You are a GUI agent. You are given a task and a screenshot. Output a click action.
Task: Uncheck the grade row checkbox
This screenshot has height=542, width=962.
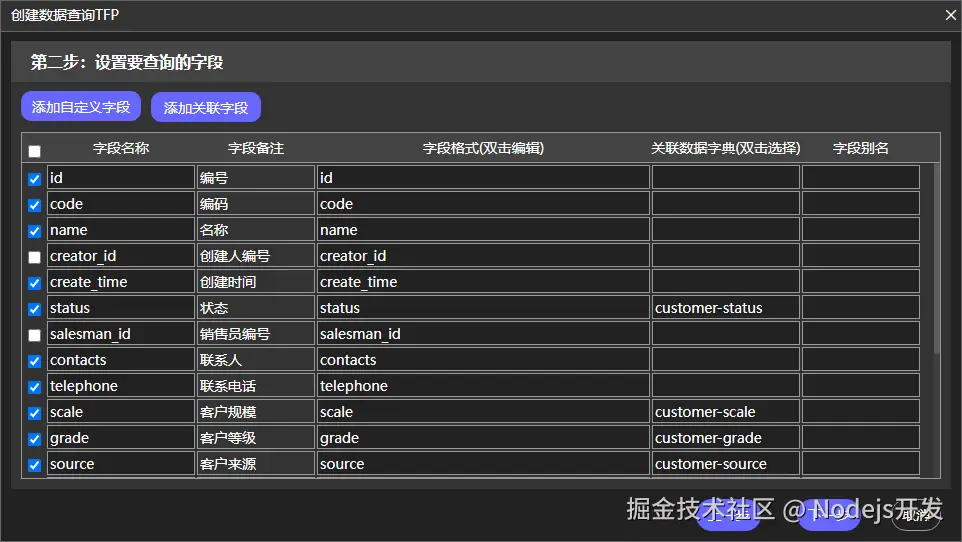coord(34,439)
